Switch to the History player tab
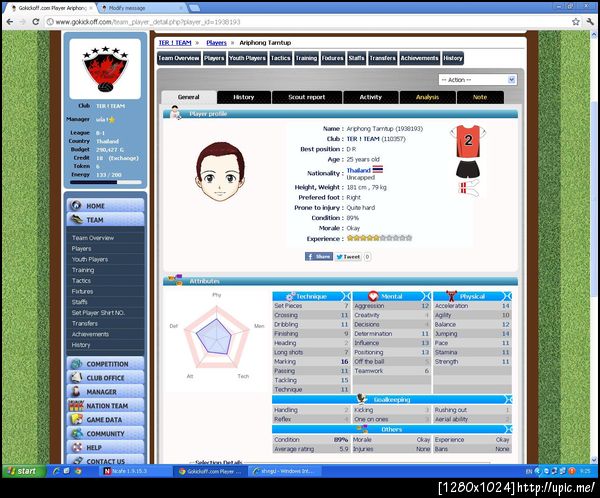 244,97
